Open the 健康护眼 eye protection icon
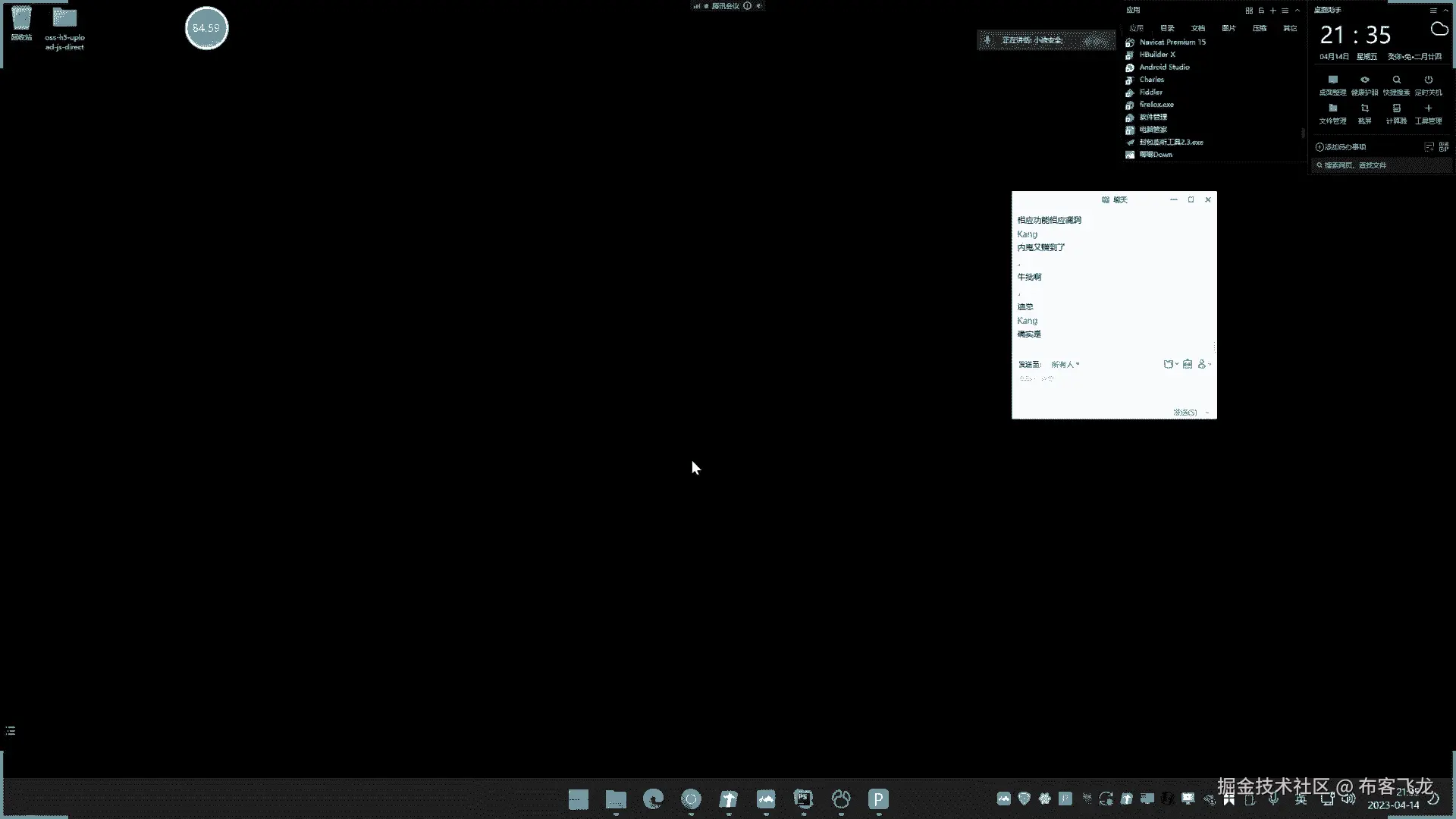This screenshot has width=1456, height=819. coord(1364,80)
